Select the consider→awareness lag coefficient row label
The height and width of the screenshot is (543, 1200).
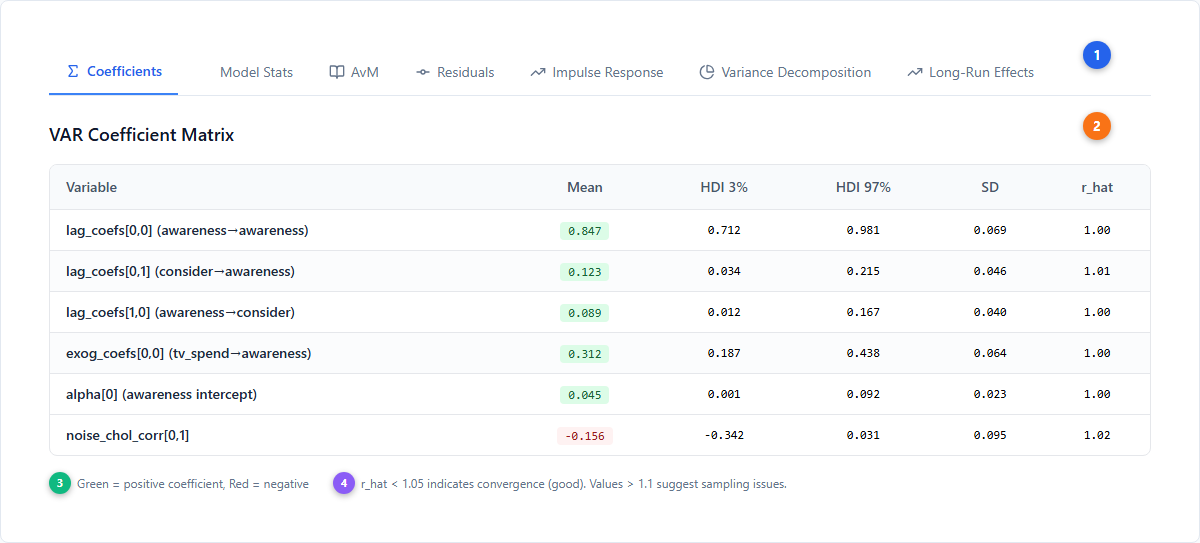[180, 271]
